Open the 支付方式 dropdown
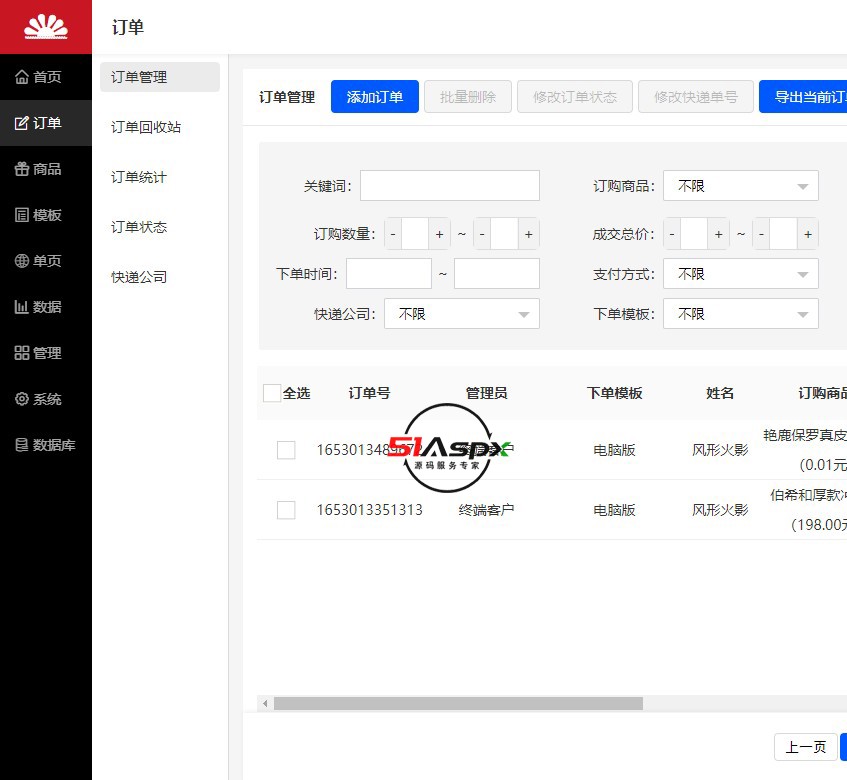Screen dimensions: 847x780 click(x=740, y=274)
